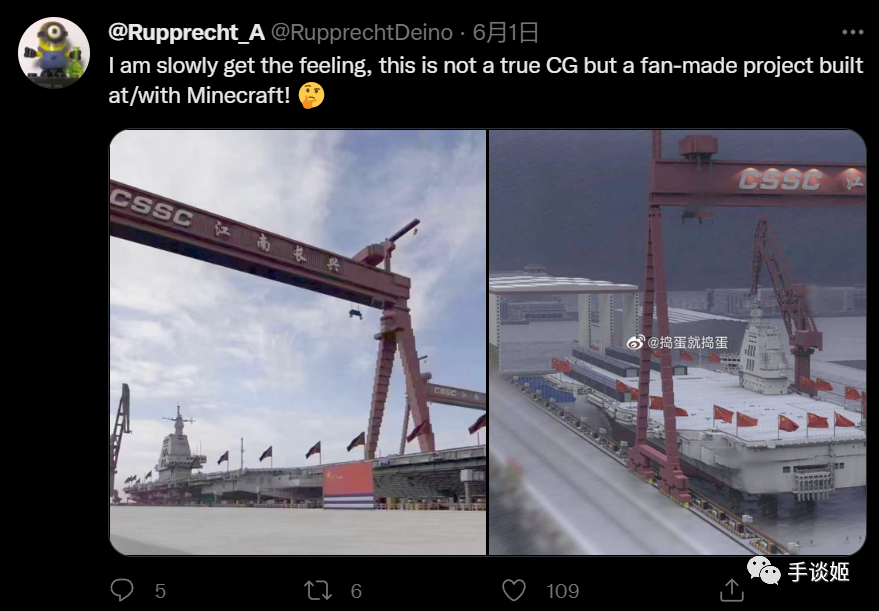Click the retweet arrows icon
Image resolution: width=879 pixels, height=611 pixels.
[x=318, y=590]
